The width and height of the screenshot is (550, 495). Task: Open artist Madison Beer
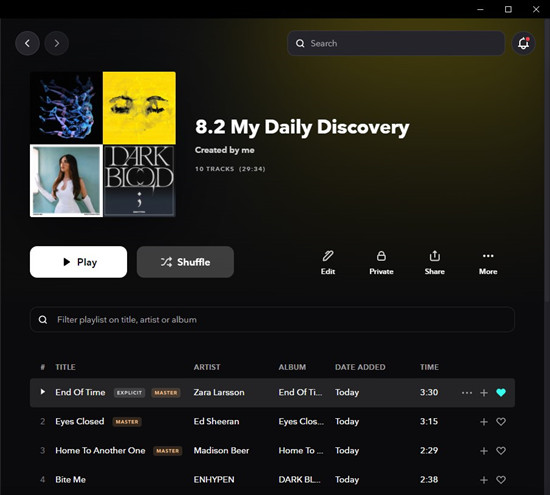coord(221,450)
